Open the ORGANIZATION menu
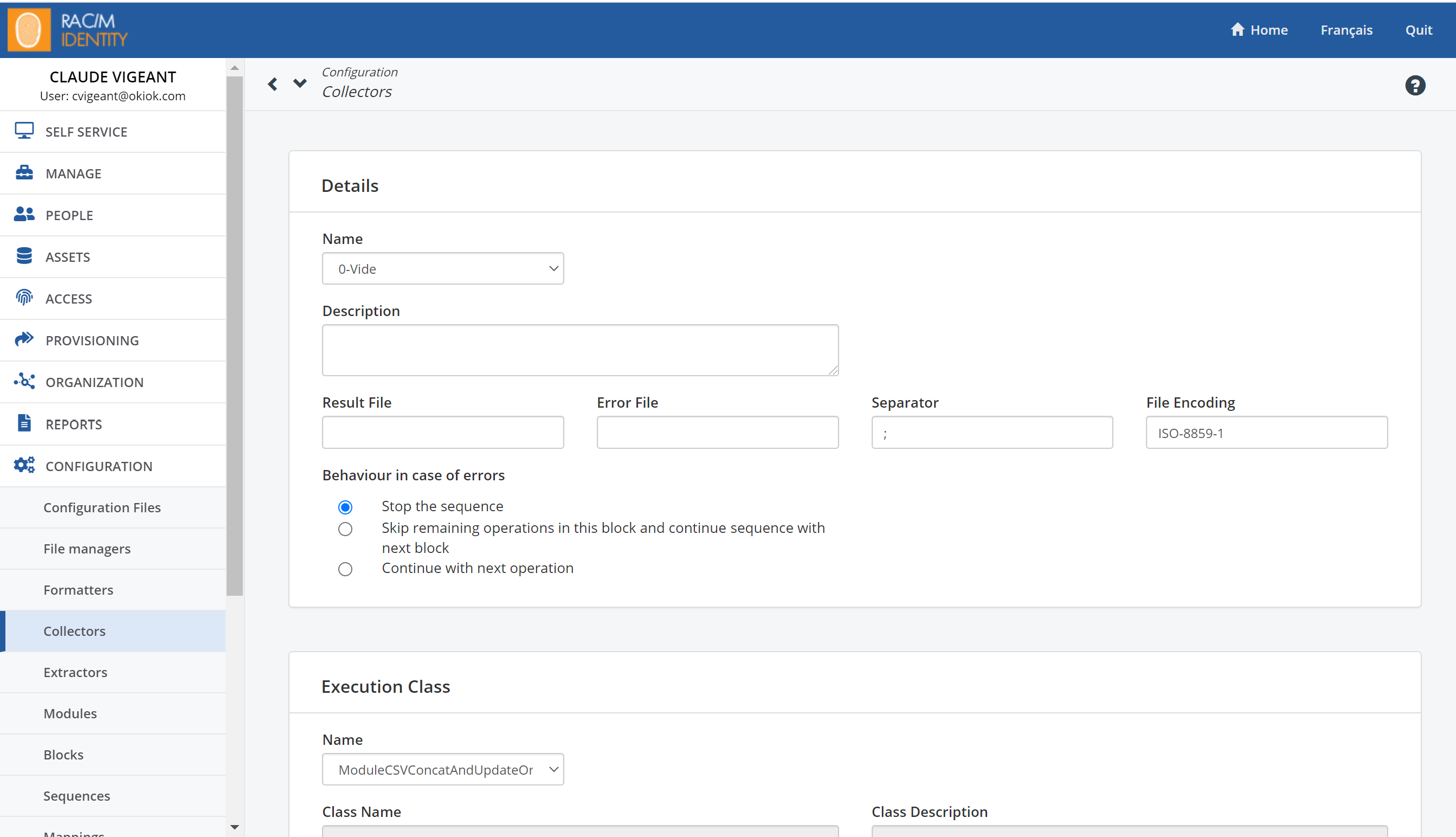 (113, 382)
